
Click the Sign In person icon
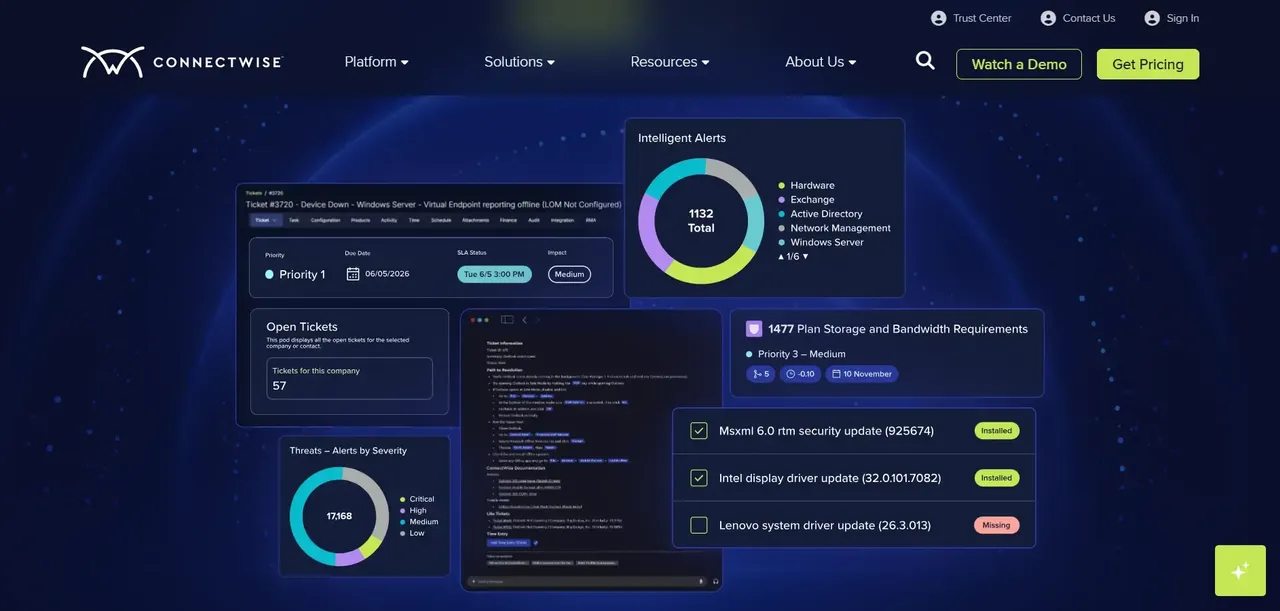point(1152,18)
